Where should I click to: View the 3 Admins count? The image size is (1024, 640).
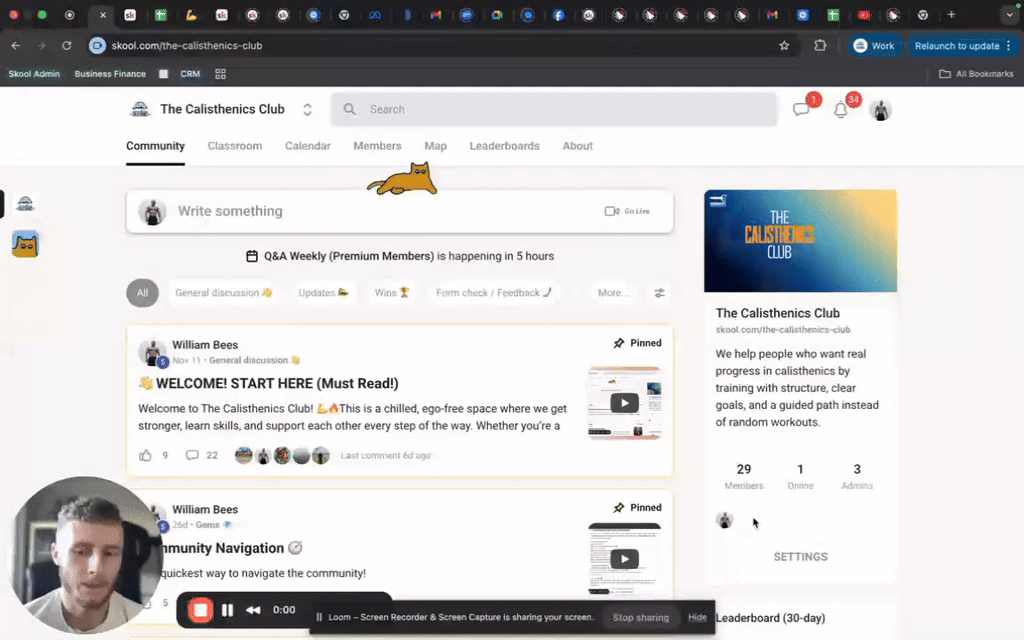click(857, 476)
